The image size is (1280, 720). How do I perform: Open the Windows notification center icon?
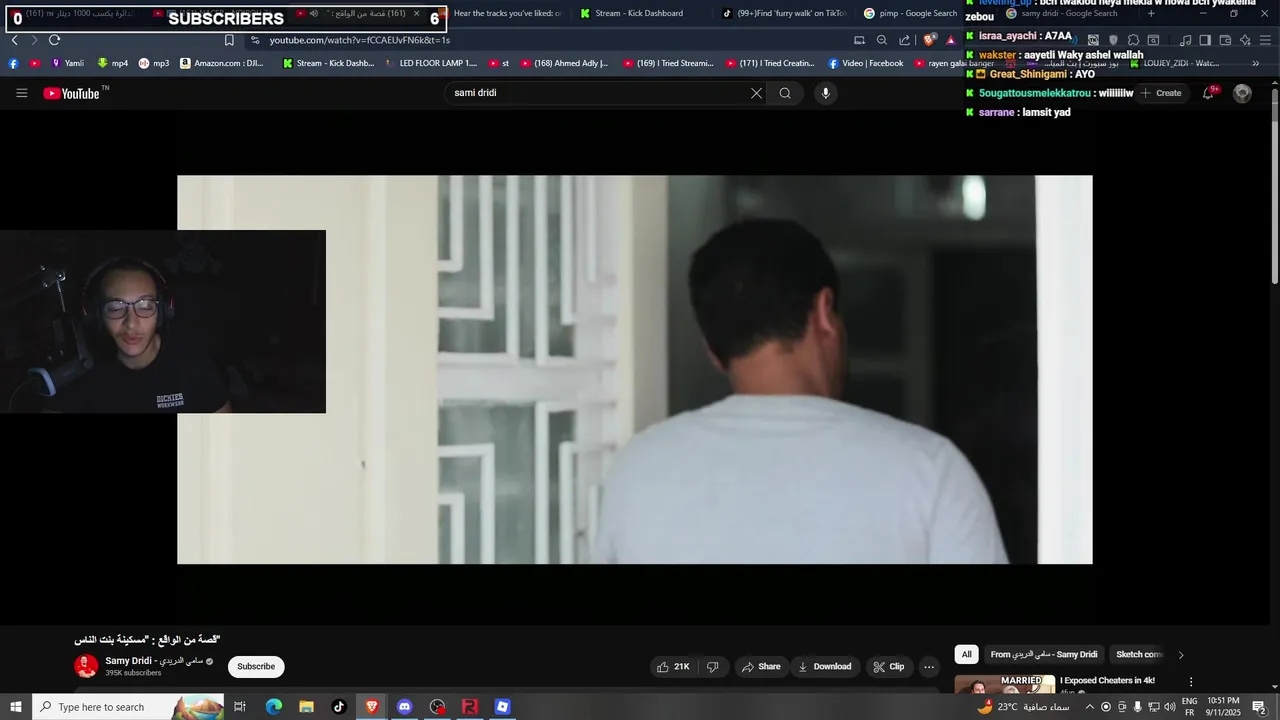[x=1259, y=707]
